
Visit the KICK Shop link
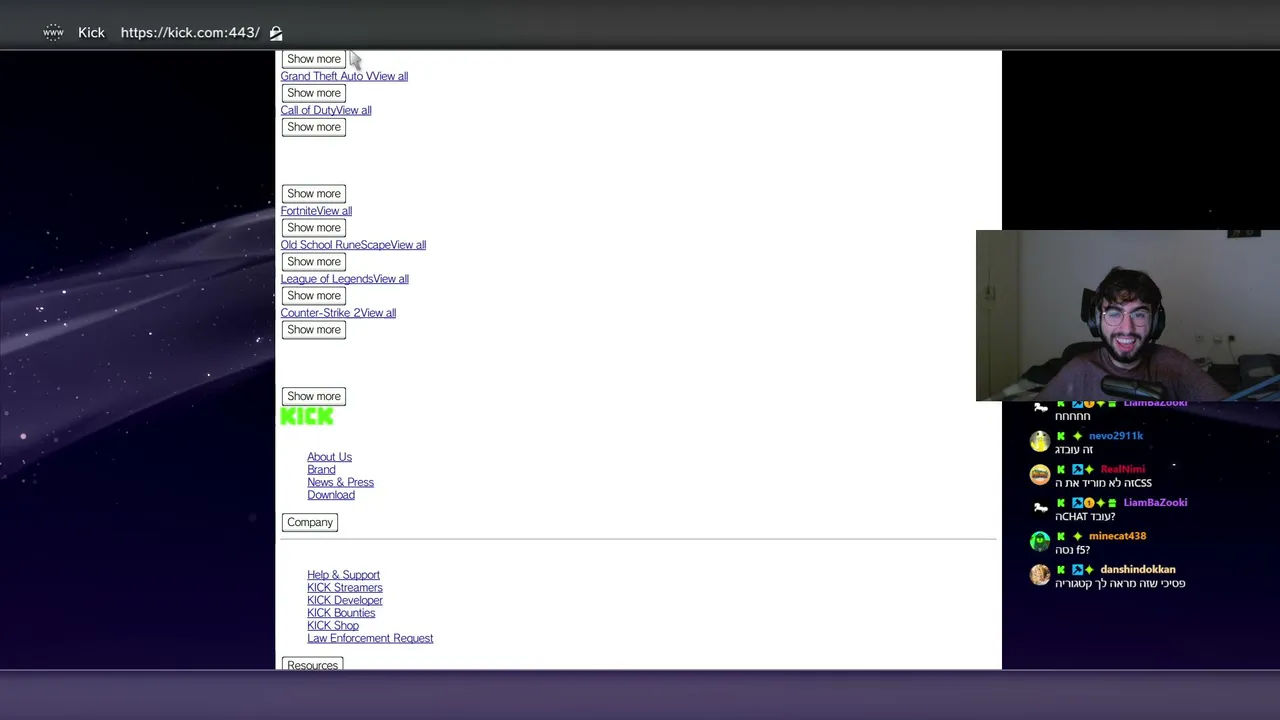coord(333,626)
